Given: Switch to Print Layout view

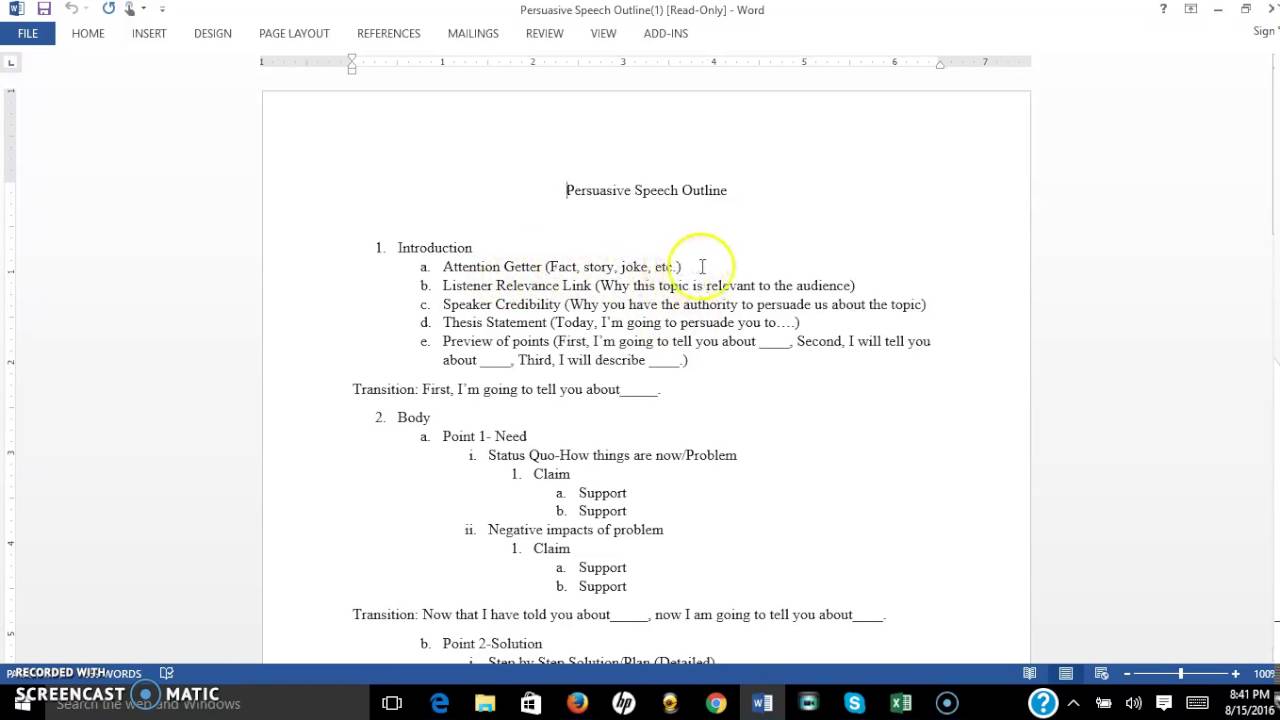Looking at the screenshot, I should click(x=1066, y=673).
